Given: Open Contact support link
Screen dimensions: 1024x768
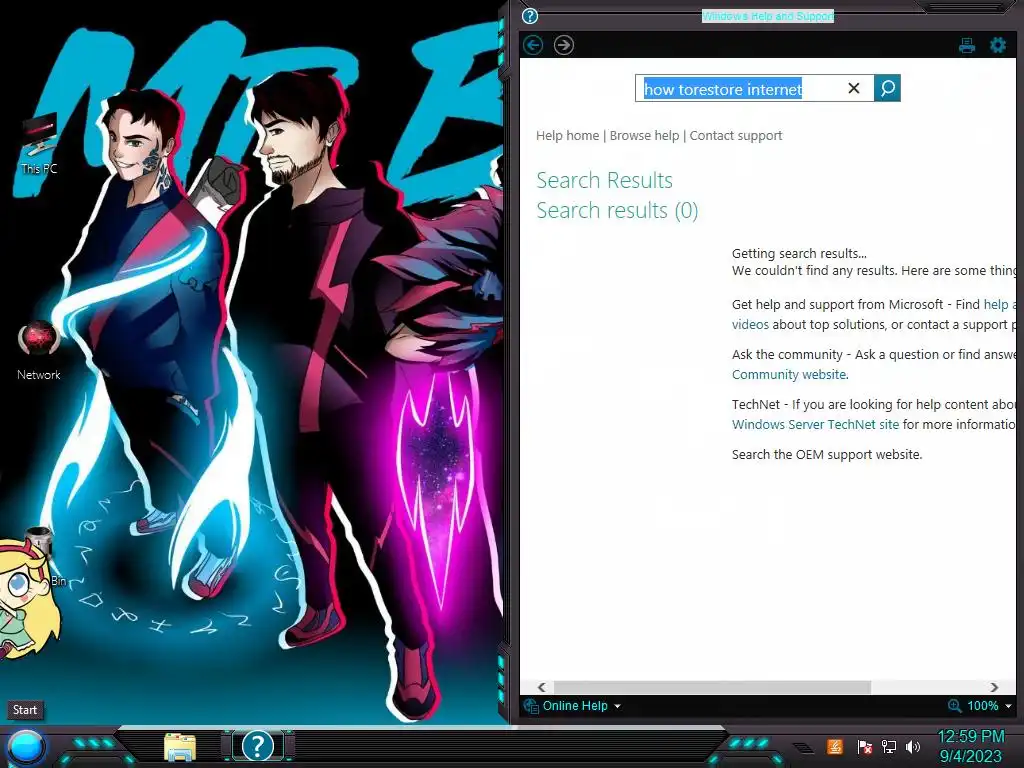Looking at the screenshot, I should pyautogui.click(x=735, y=136).
